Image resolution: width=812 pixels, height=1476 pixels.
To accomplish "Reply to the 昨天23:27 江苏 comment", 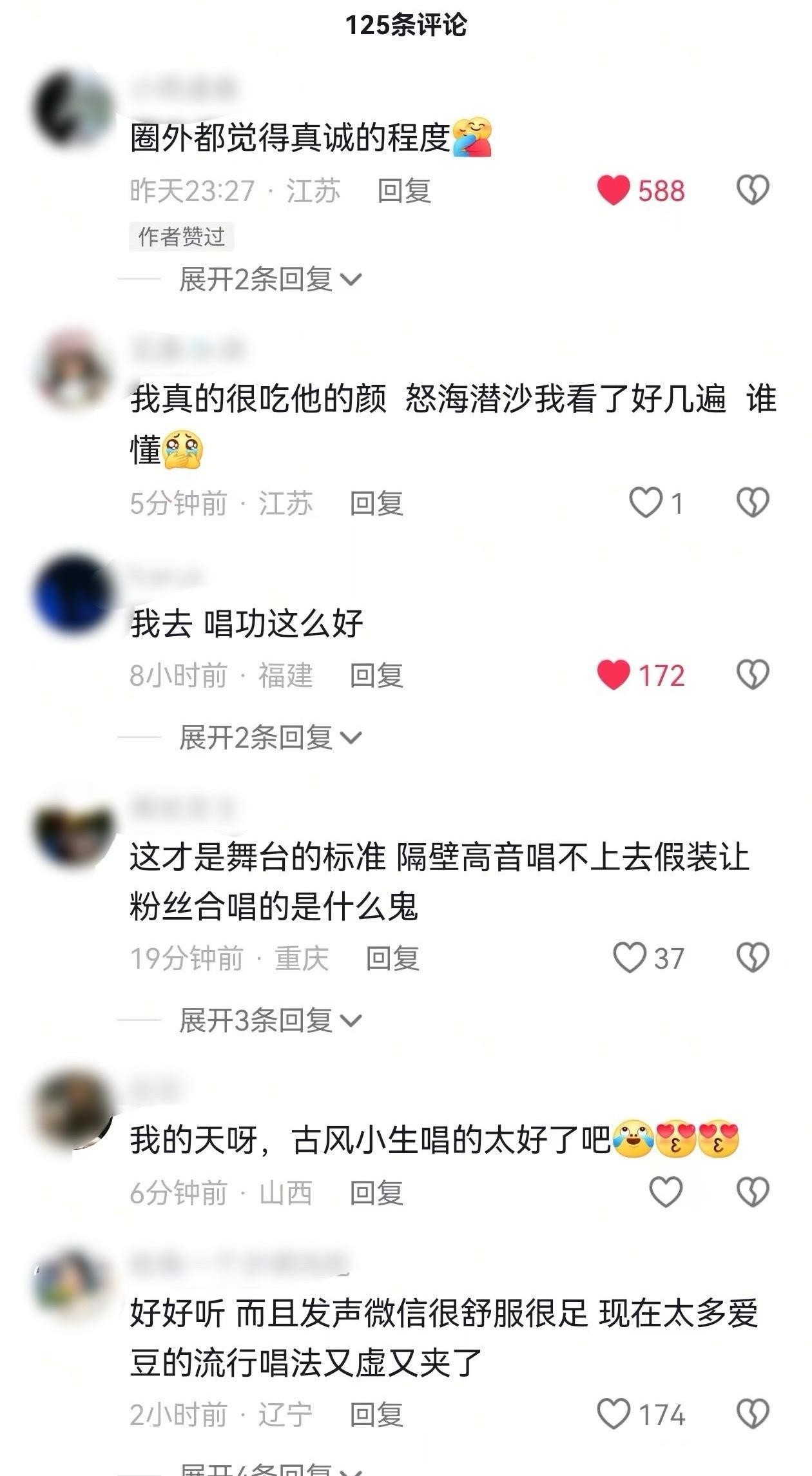I will (x=404, y=191).
